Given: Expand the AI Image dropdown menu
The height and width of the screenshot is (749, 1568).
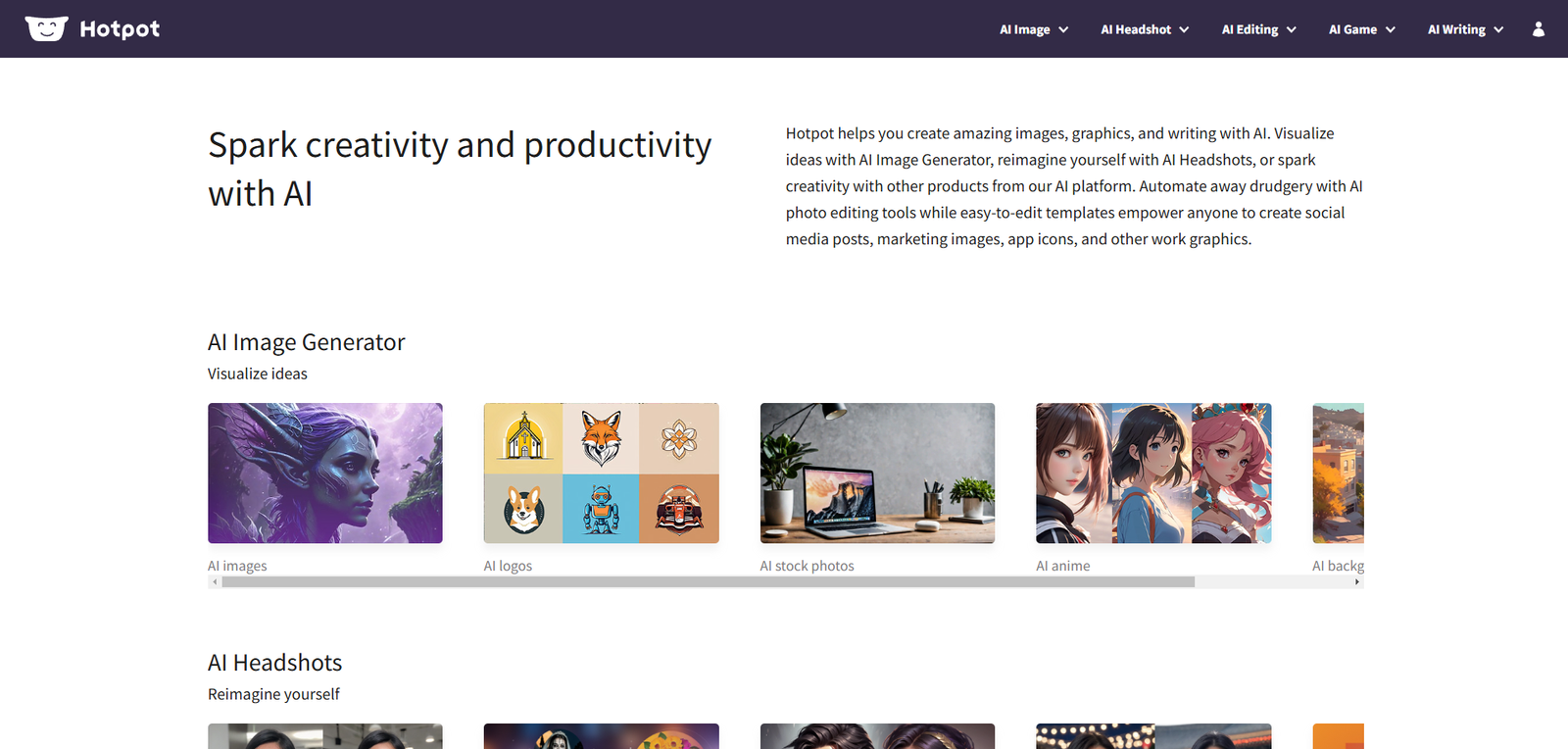Looking at the screenshot, I should tap(1033, 29).
